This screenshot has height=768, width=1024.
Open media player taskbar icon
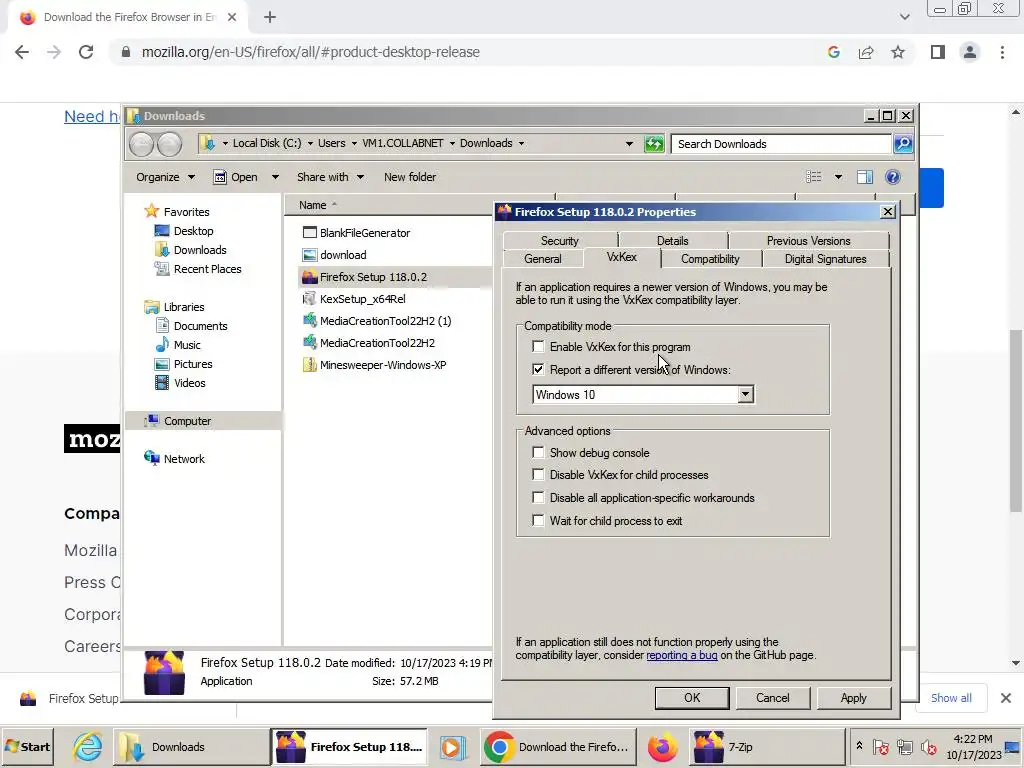click(x=453, y=747)
